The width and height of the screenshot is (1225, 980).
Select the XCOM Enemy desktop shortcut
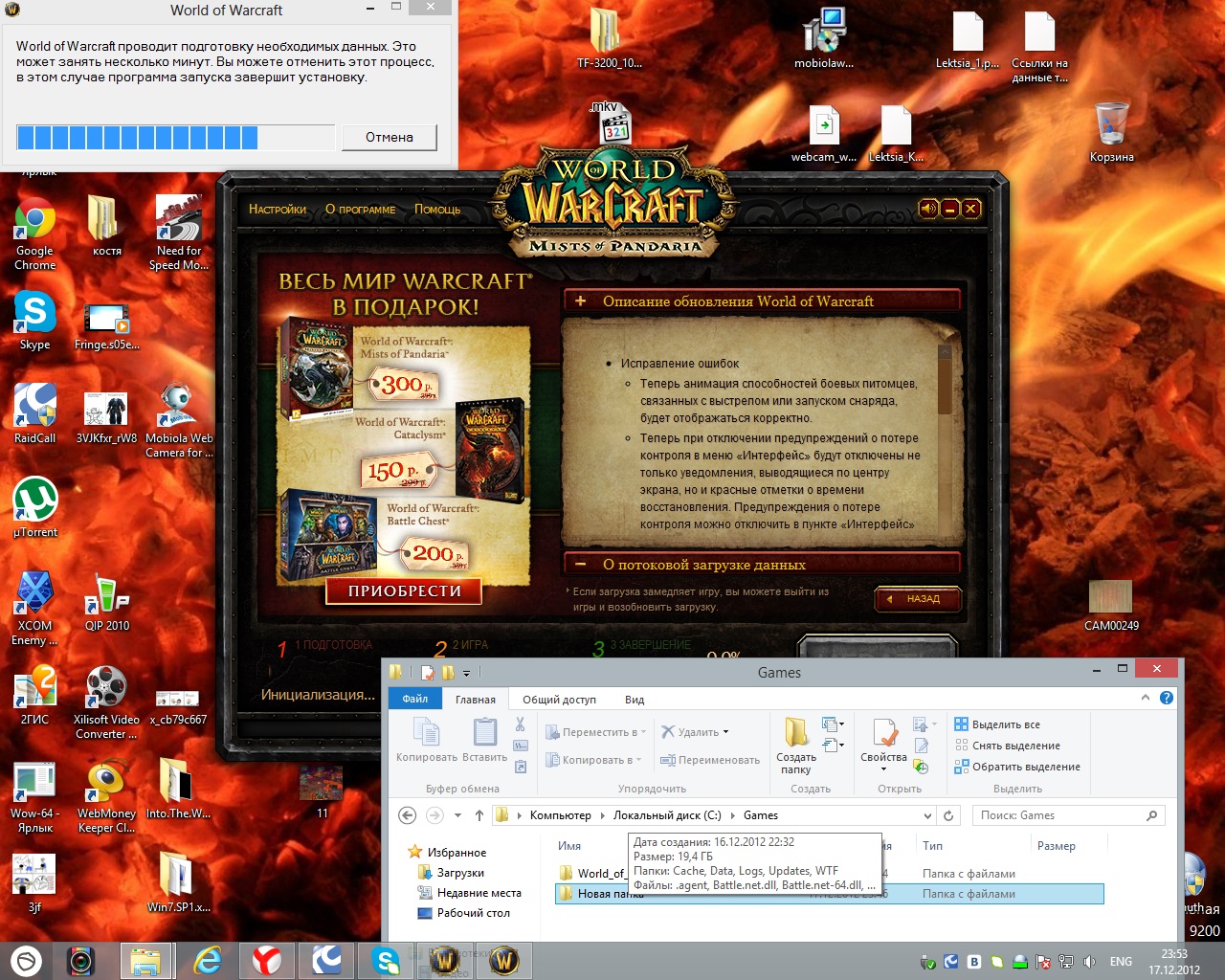(34, 609)
